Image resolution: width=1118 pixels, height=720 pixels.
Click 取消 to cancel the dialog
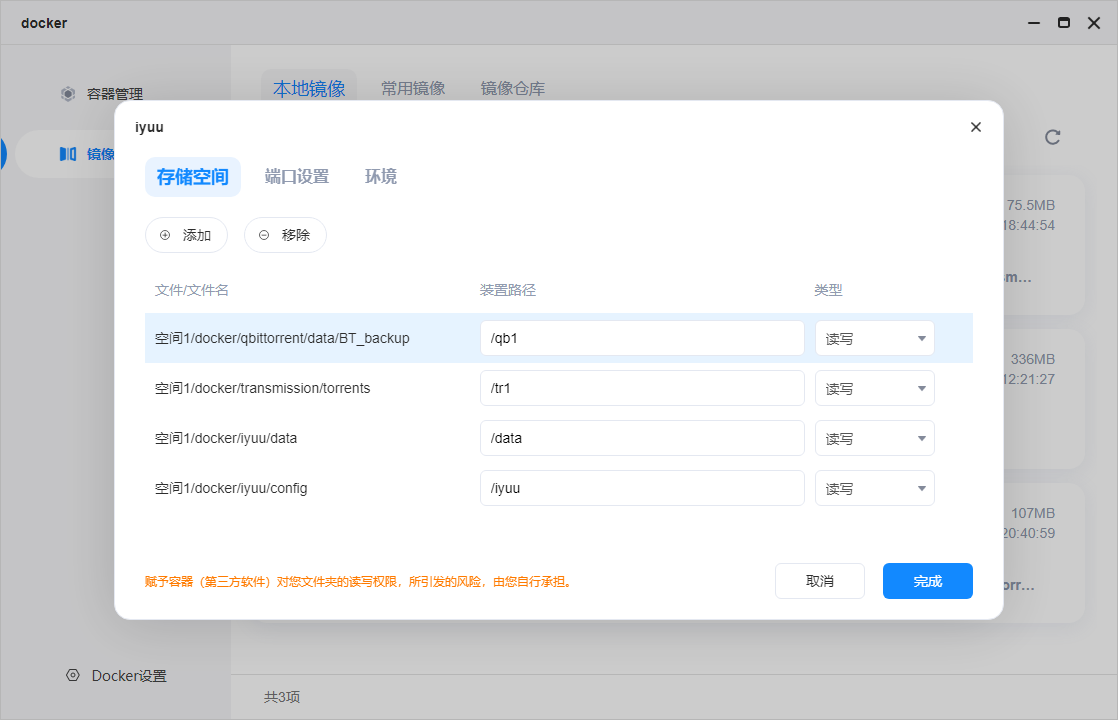click(819, 581)
